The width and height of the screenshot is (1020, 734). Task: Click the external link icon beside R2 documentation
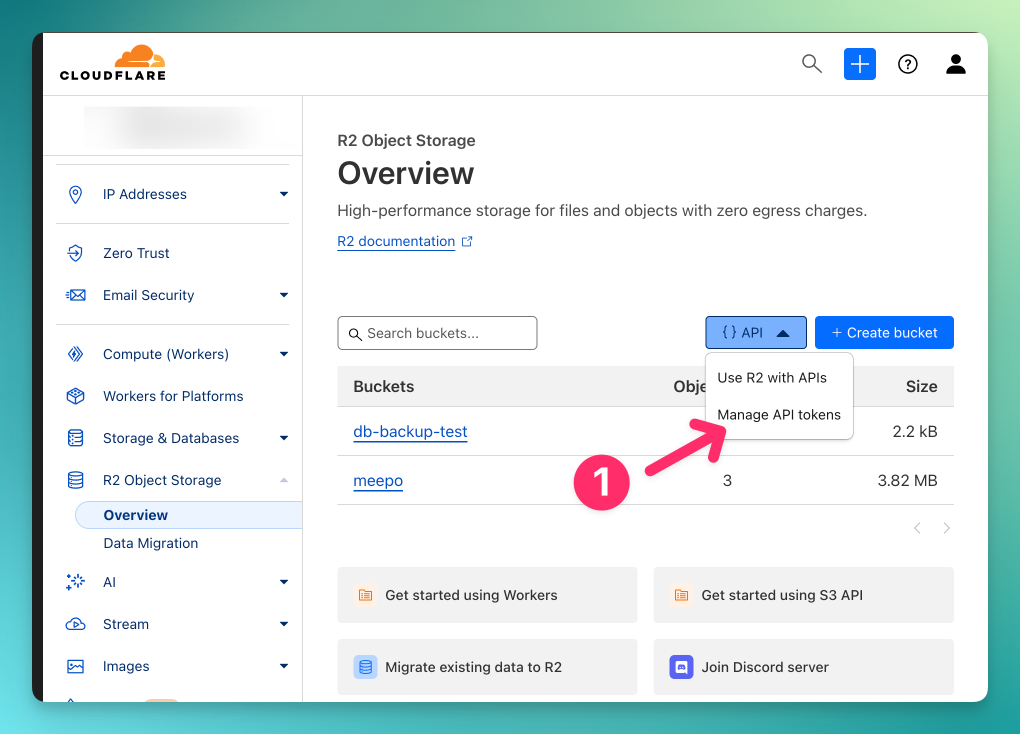pos(466,241)
